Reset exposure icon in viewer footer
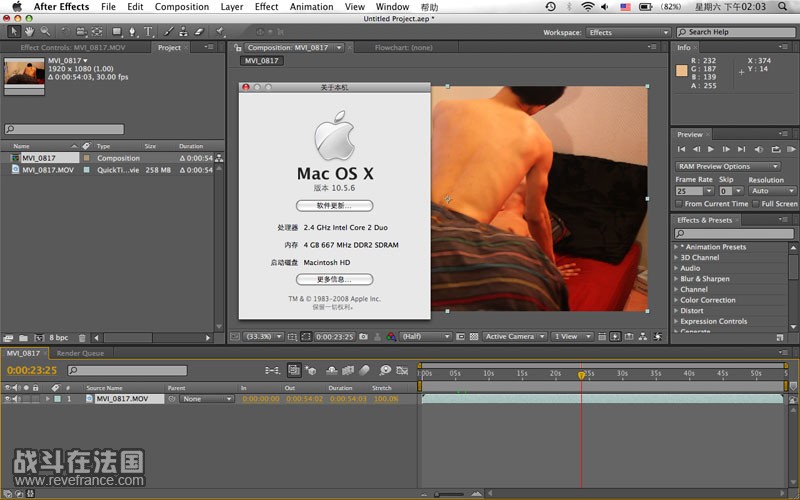Image resolution: width=800 pixels, height=500 pixels. click(658, 337)
